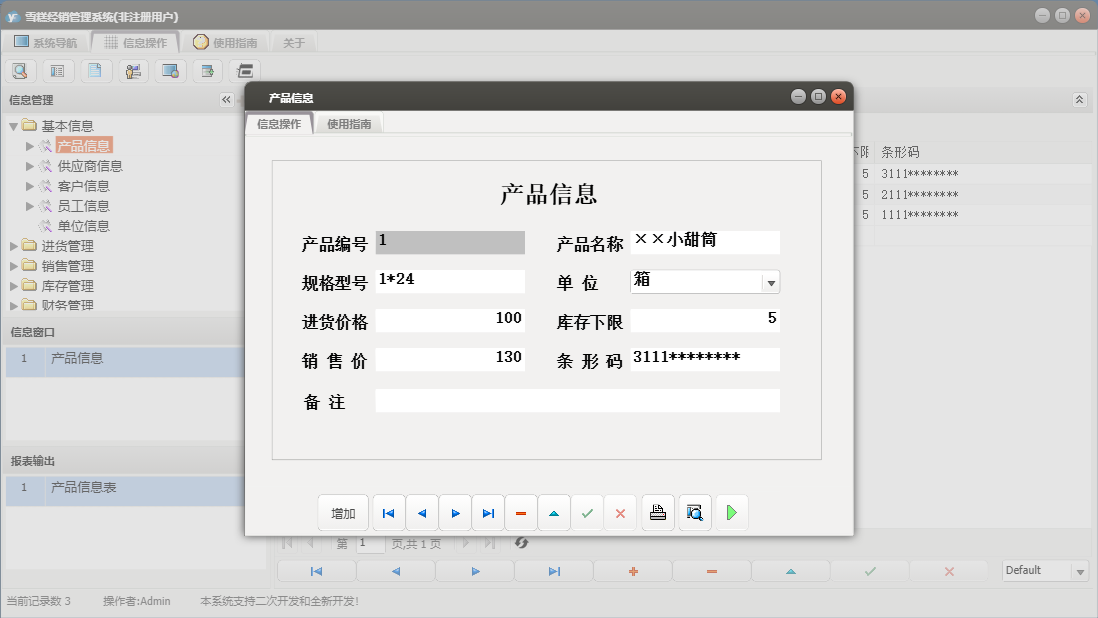Click the export data toolbar icon
Screen dimensions: 1098x618
(205, 71)
